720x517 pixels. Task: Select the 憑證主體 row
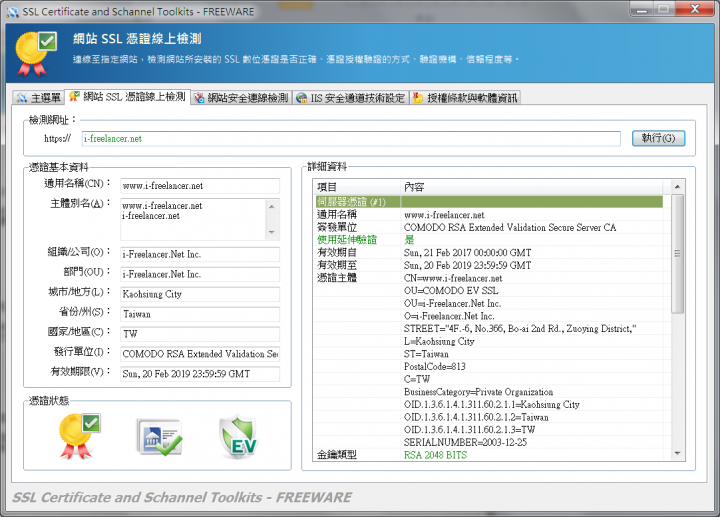pos(489,278)
